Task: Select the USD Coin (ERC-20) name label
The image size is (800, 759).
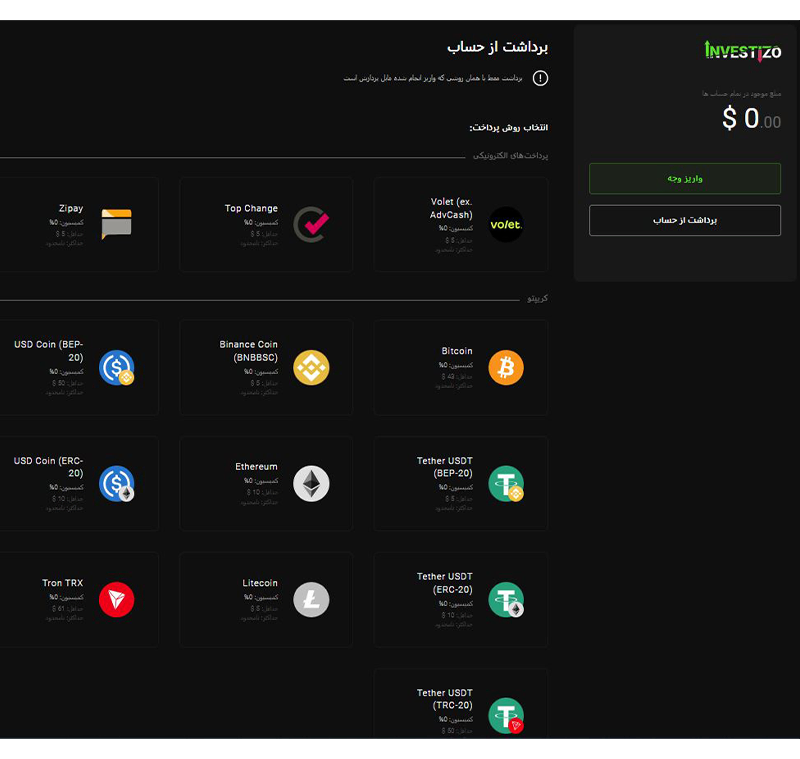Action: pyautogui.click(x=48, y=467)
